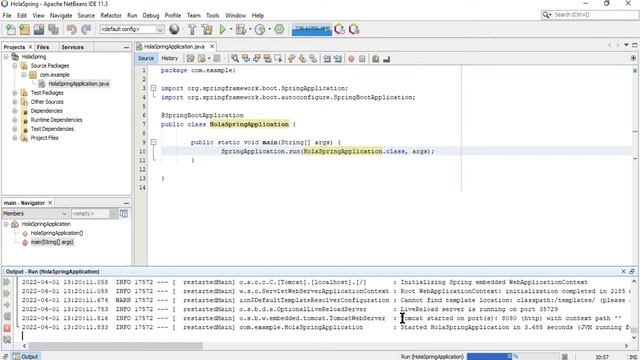Select HolaSpringApplication.java in Projects tree

(78, 84)
